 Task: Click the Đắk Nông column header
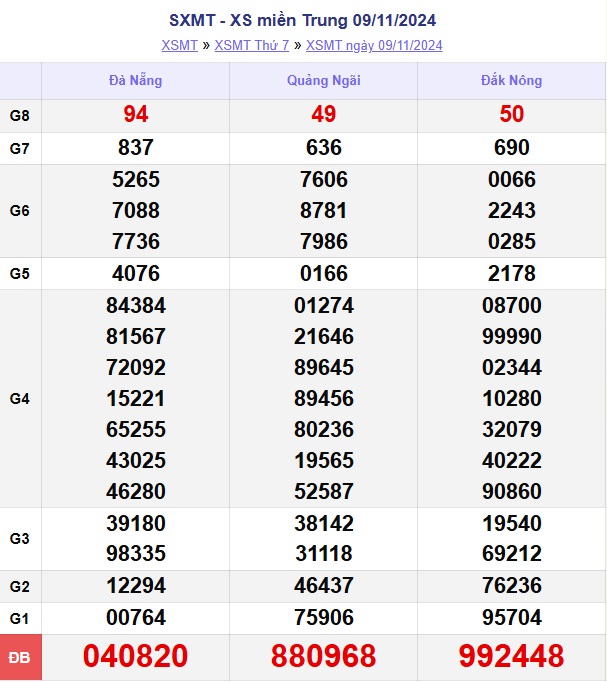tap(511, 80)
